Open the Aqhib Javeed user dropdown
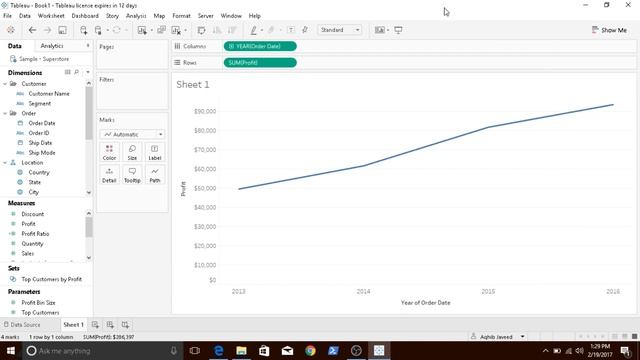The height and width of the screenshot is (360, 640). coord(522,337)
